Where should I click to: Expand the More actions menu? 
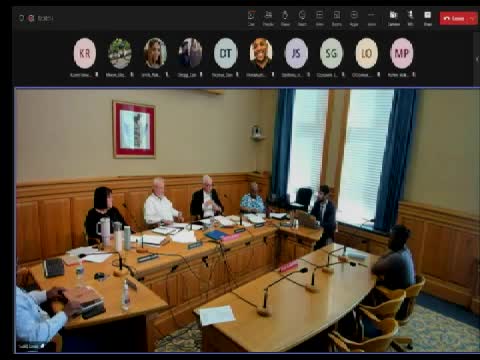click(x=372, y=18)
